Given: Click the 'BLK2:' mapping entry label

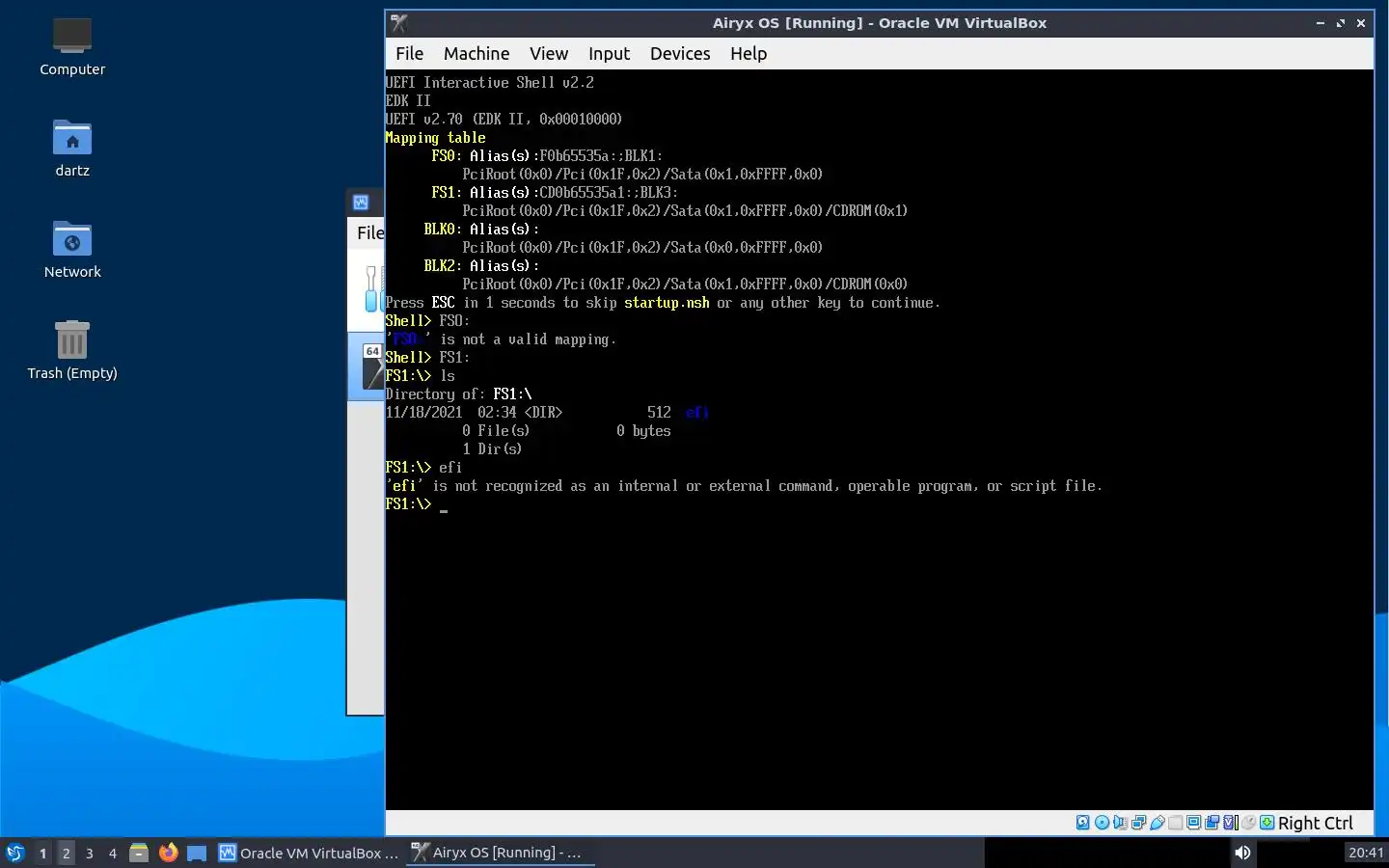Looking at the screenshot, I should (441, 266).
